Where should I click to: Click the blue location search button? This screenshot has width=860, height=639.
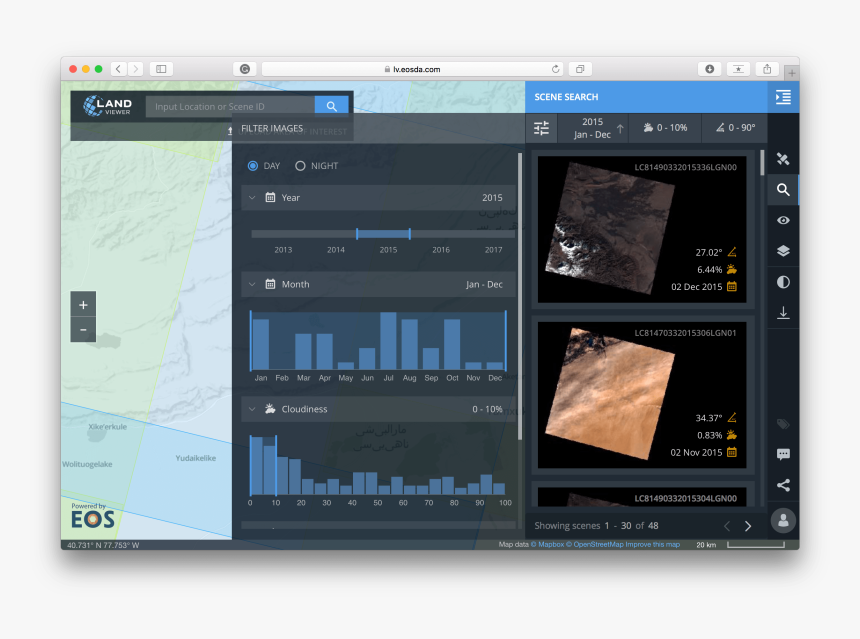(x=331, y=106)
